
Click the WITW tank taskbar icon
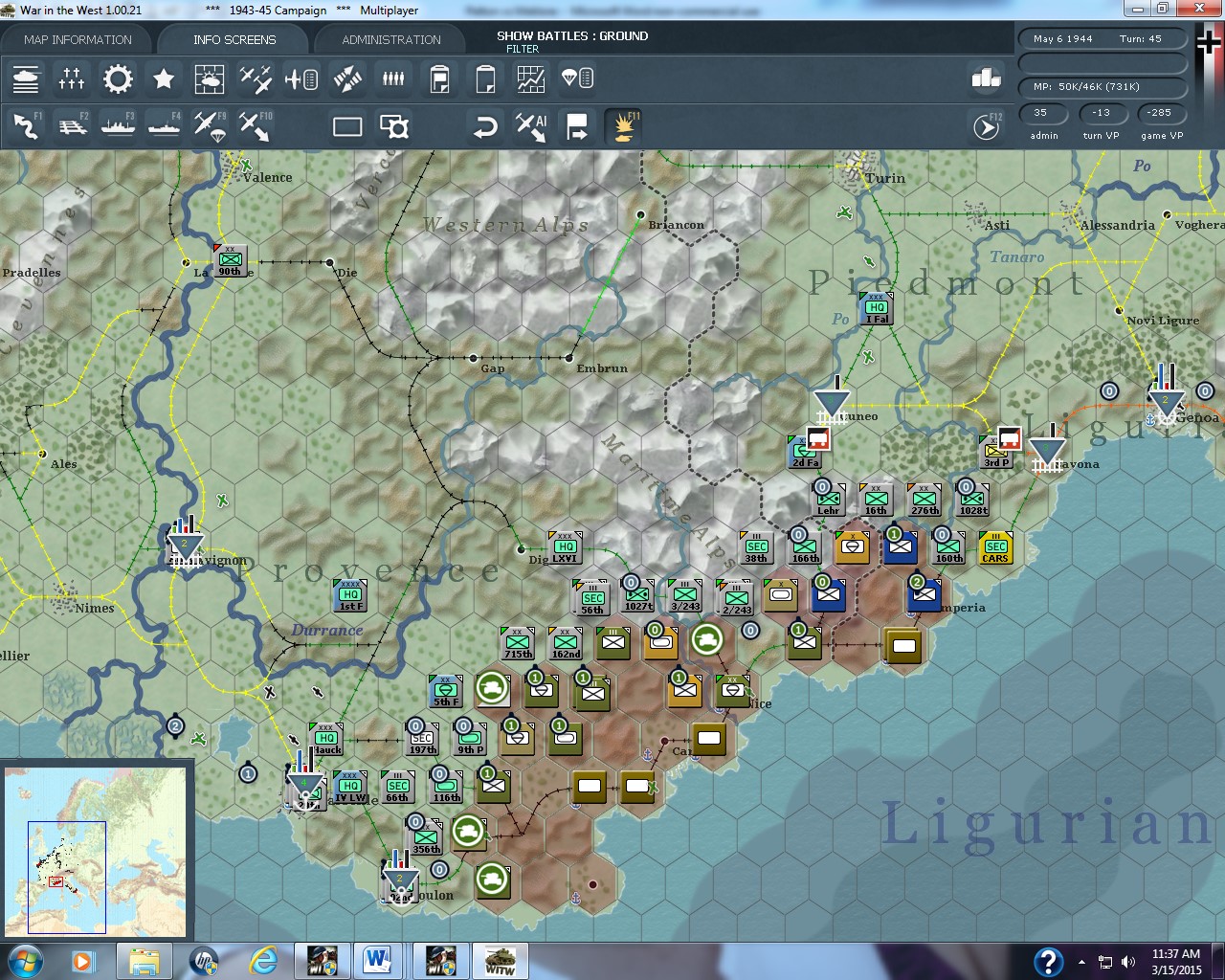501,960
